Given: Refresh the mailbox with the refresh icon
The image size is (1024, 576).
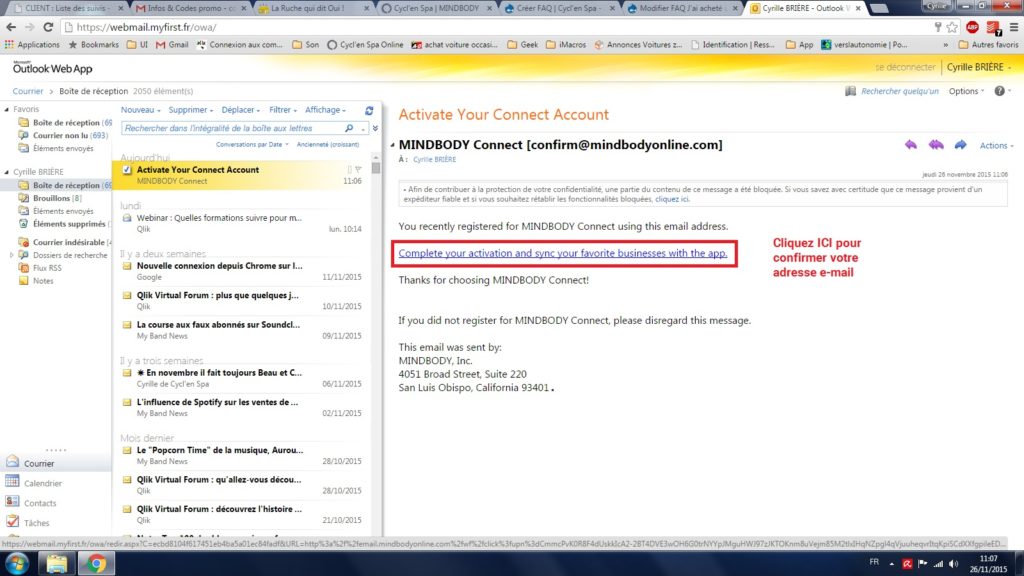Looking at the screenshot, I should tap(369, 110).
